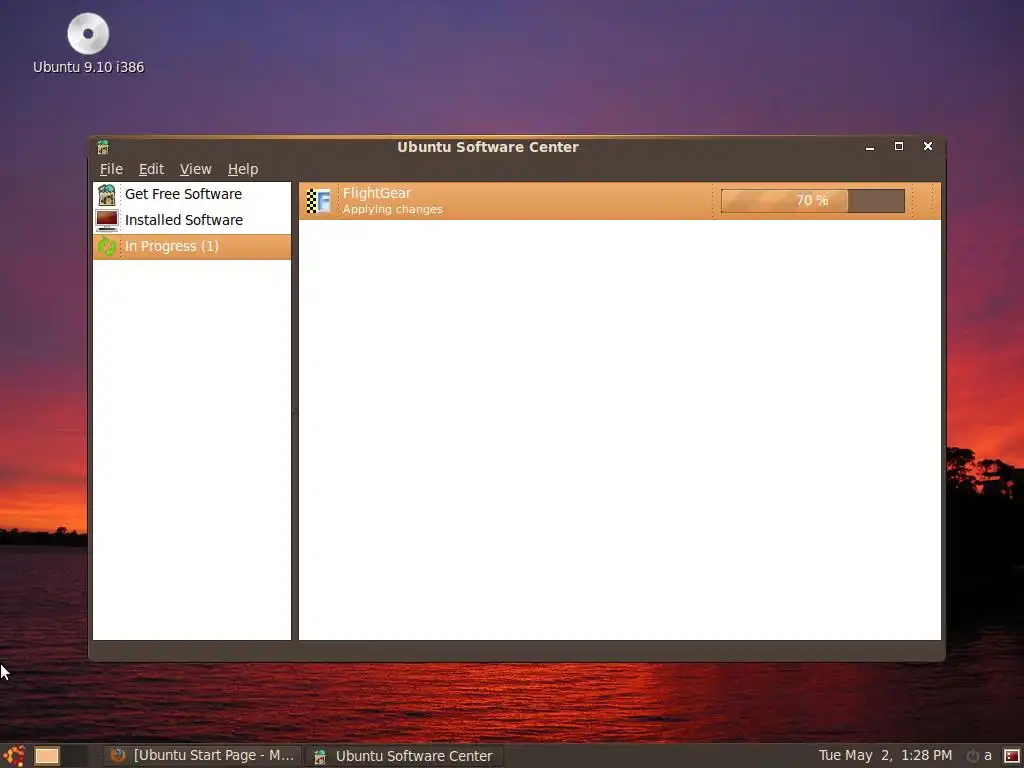
Task: Select In Progress (1) in sidebar
Action: [192, 246]
